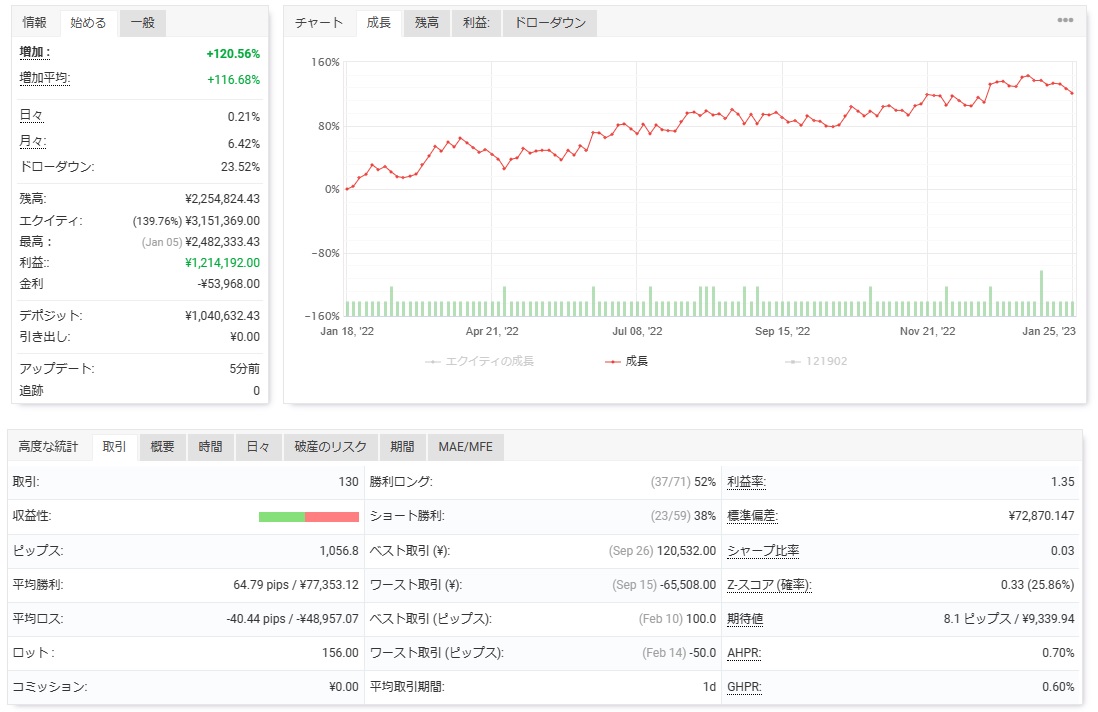Screen dimensions: 1098x712
Task: Toggle the エクイティの成長 legend series
Action: click(480, 361)
